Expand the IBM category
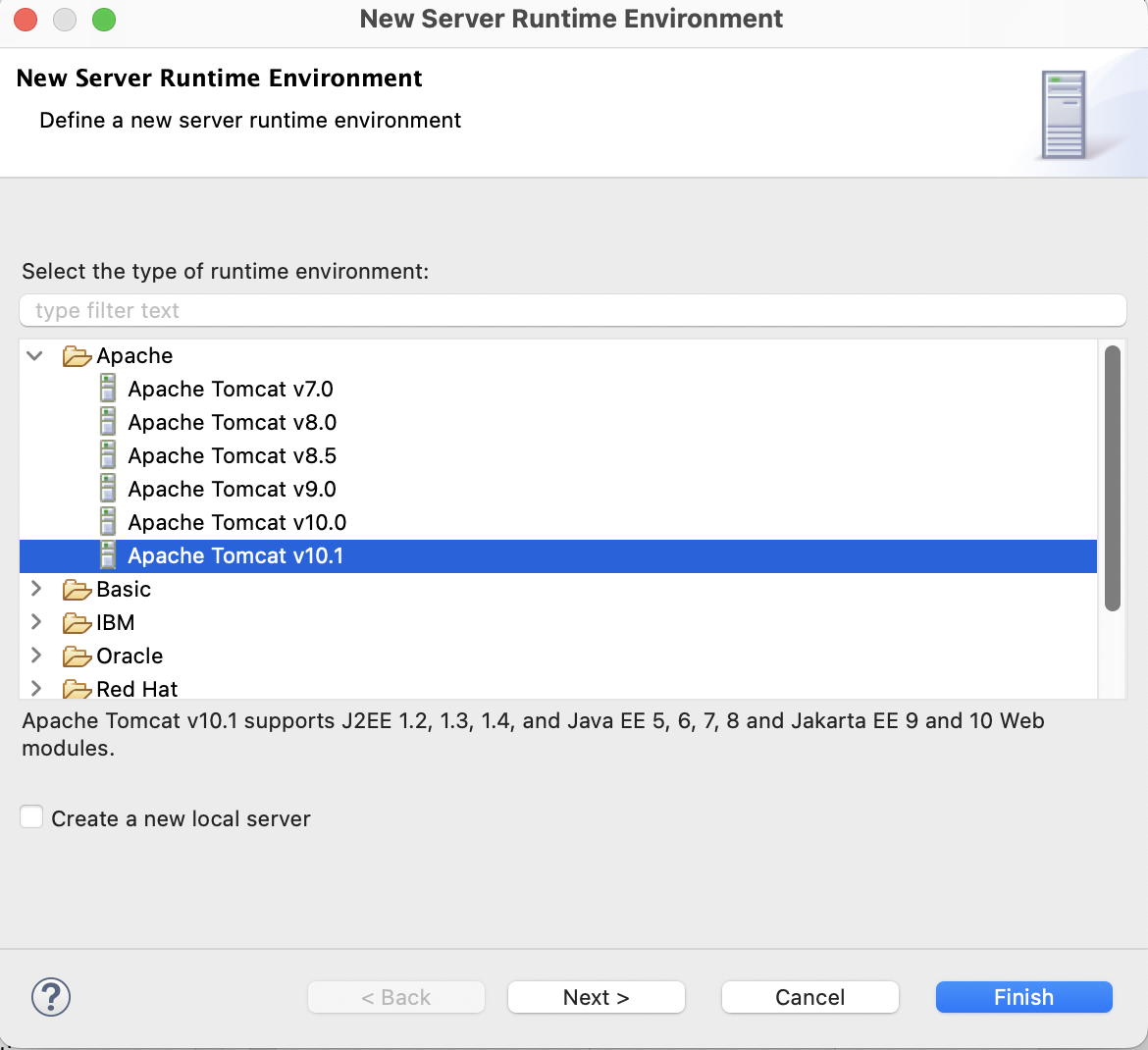Image resolution: width=1148 pixels, height=1050 pixels. (x=35, y=622)
